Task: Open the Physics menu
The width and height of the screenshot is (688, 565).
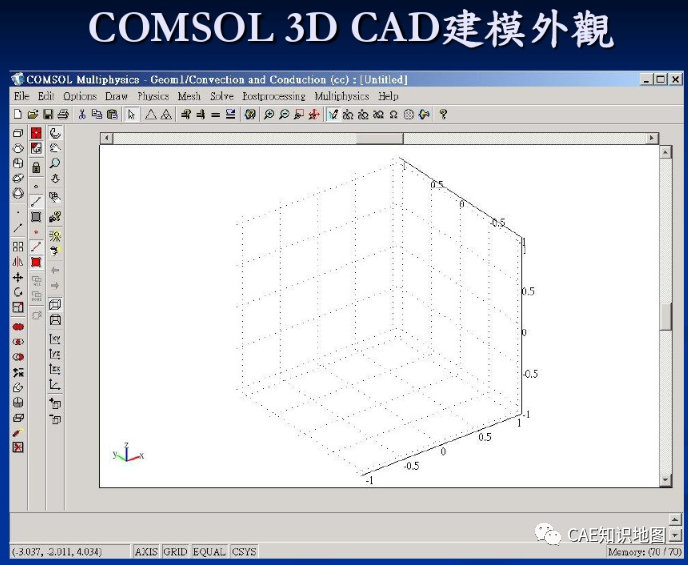Action: click(153, 96)
